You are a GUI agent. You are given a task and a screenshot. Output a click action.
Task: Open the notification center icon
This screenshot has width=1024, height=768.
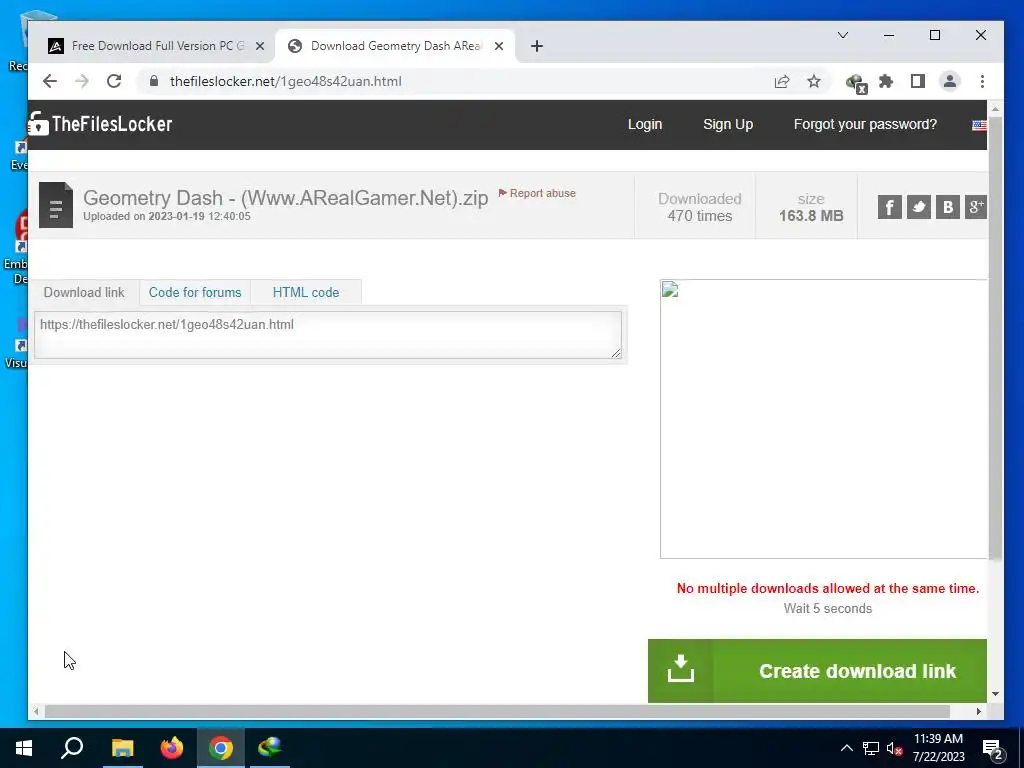click(x=992, y=750)
